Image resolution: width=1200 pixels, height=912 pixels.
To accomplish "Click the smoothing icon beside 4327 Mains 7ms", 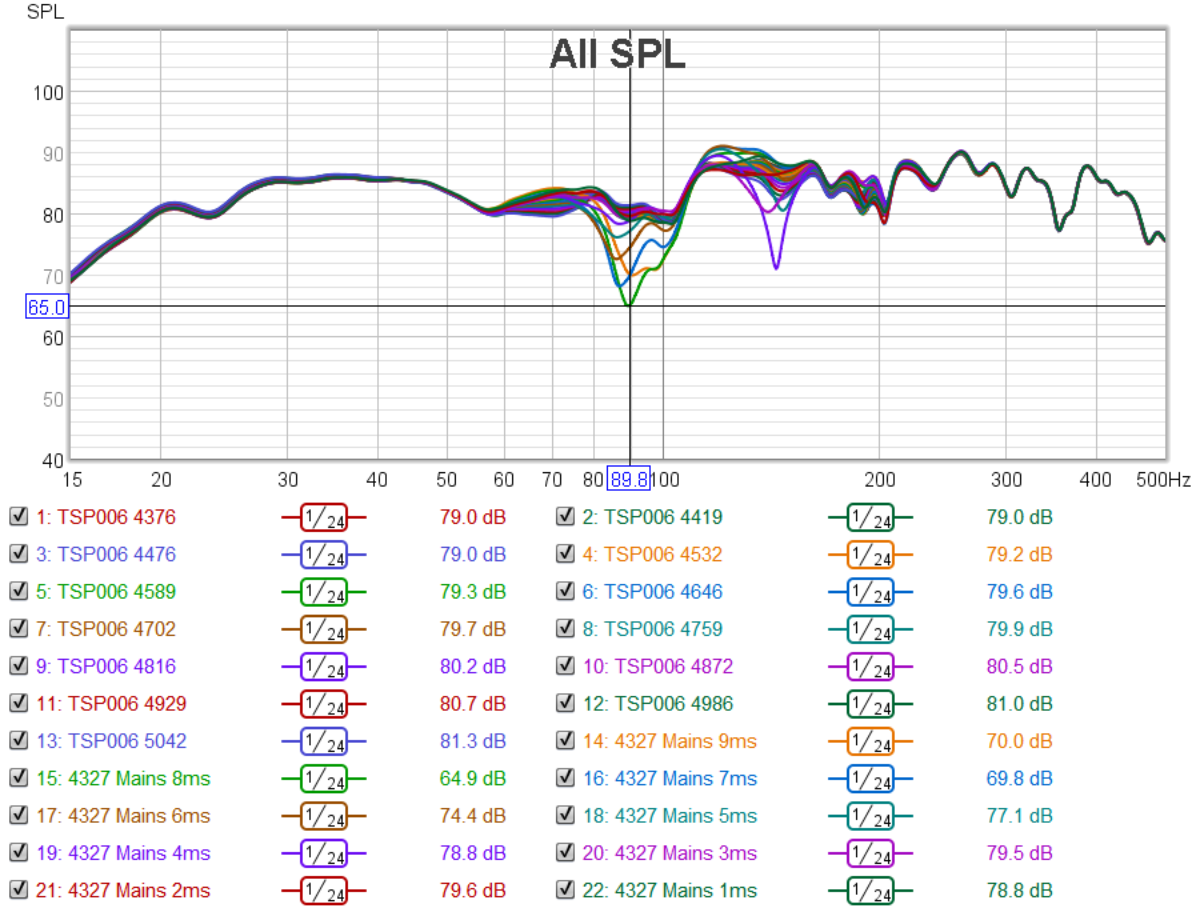I will [x=870, y=778].
